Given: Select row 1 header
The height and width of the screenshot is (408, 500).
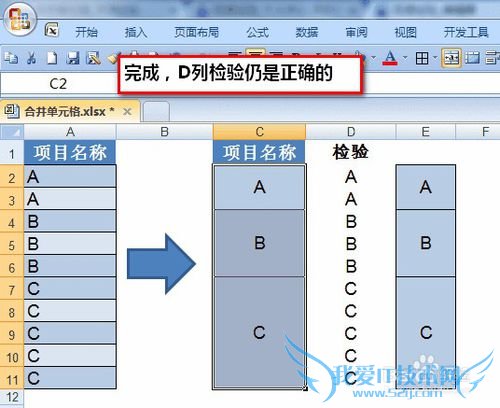Looking at the screenshot, I should point(12,153).
